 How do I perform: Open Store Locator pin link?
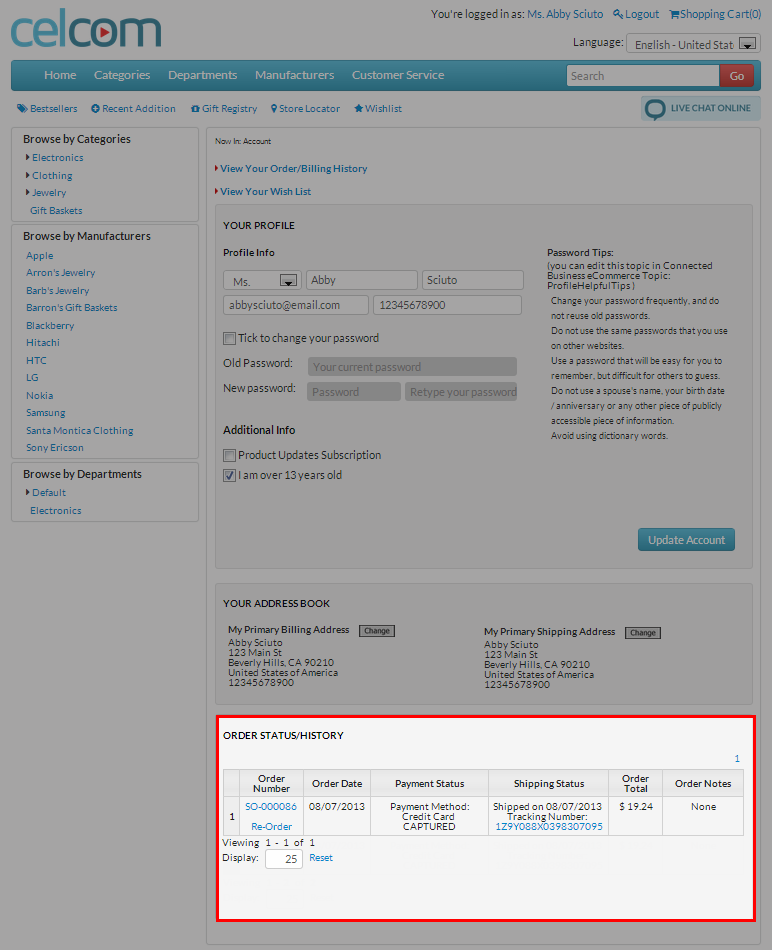pos(305,109)
